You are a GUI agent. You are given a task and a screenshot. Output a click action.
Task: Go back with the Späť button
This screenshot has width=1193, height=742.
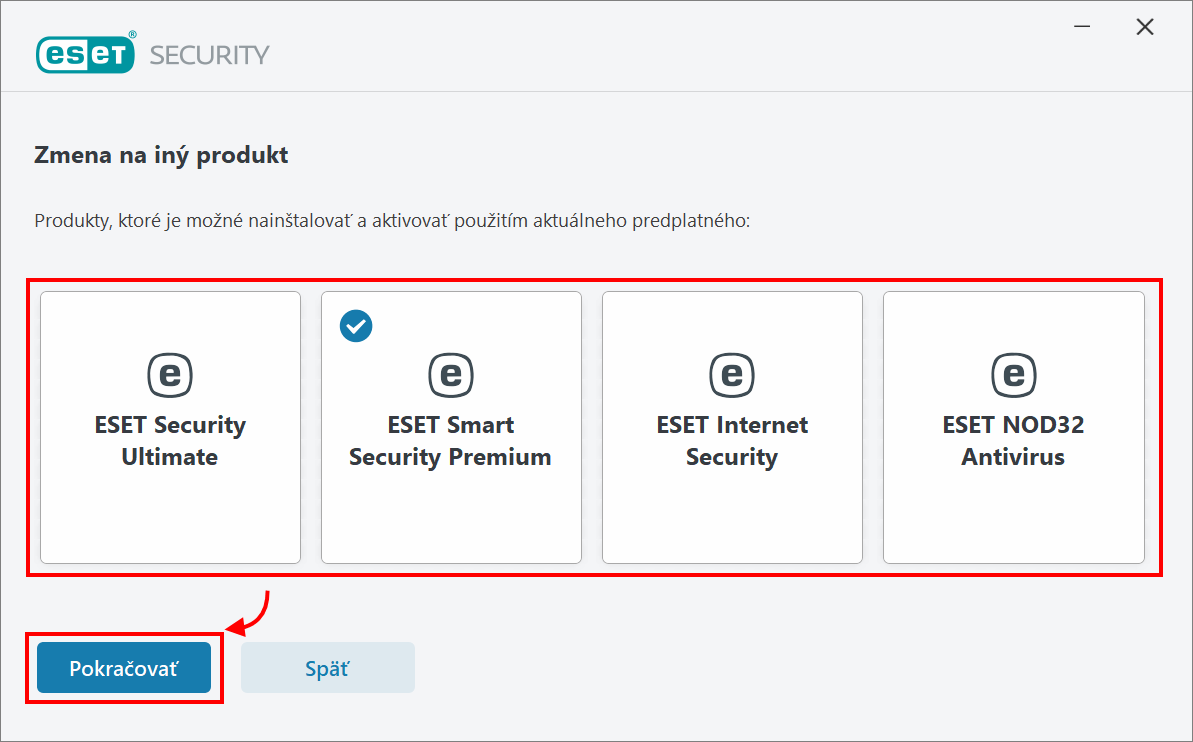[x=327, y=668]
